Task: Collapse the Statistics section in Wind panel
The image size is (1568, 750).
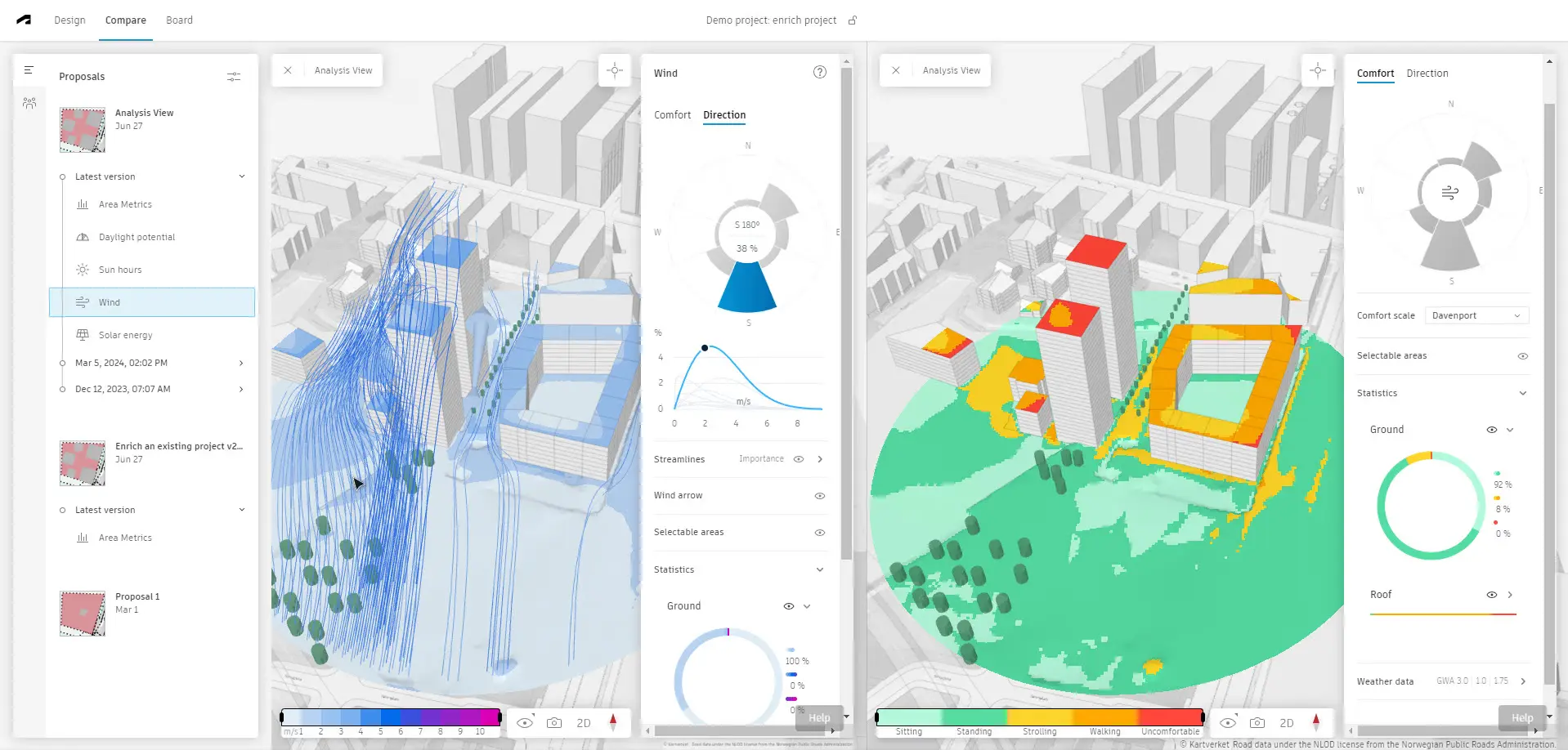Action: 819,569
